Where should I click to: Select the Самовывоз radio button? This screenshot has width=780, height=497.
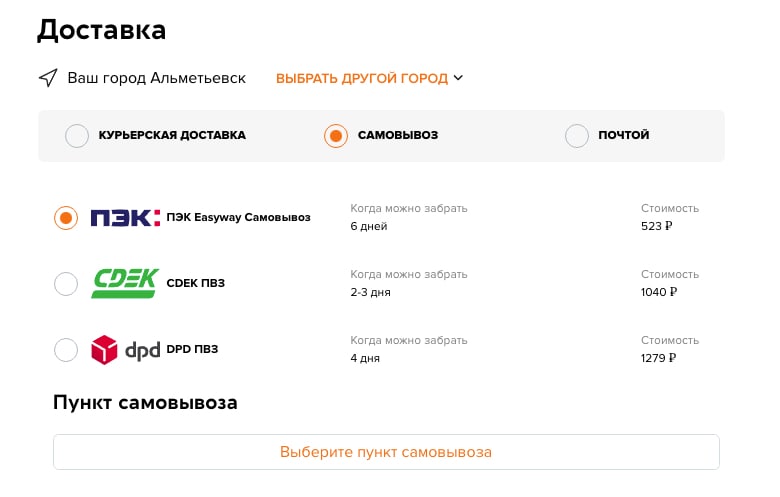pyautogui.click(x=336, y=135)
